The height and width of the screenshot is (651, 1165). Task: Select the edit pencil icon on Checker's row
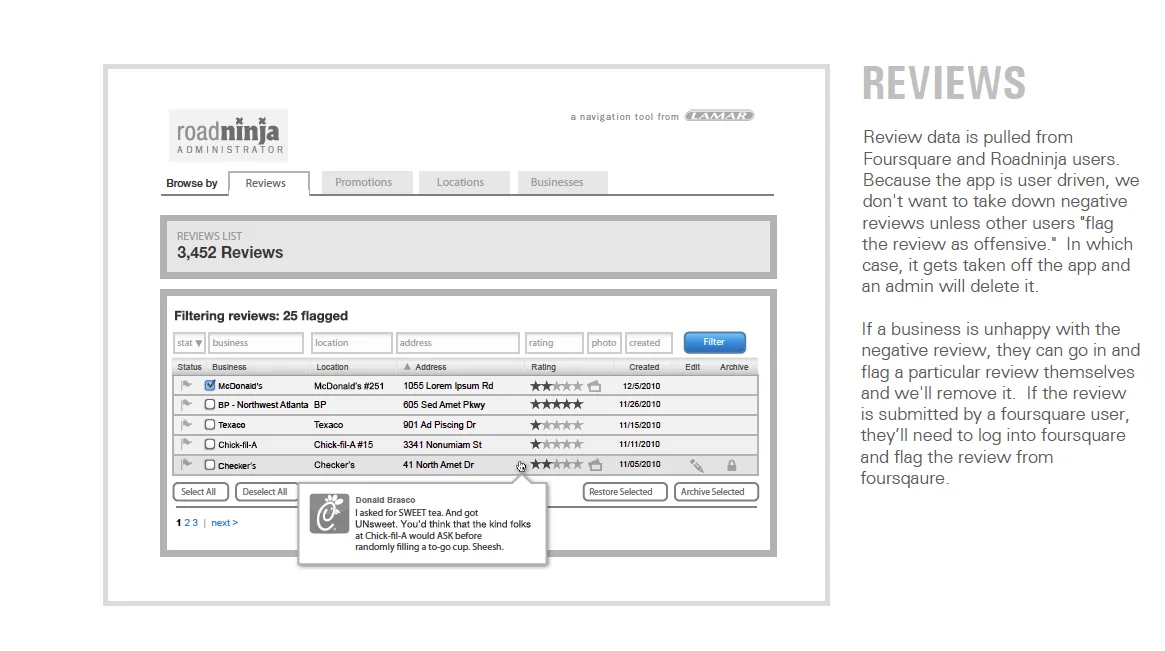(698, 465)
